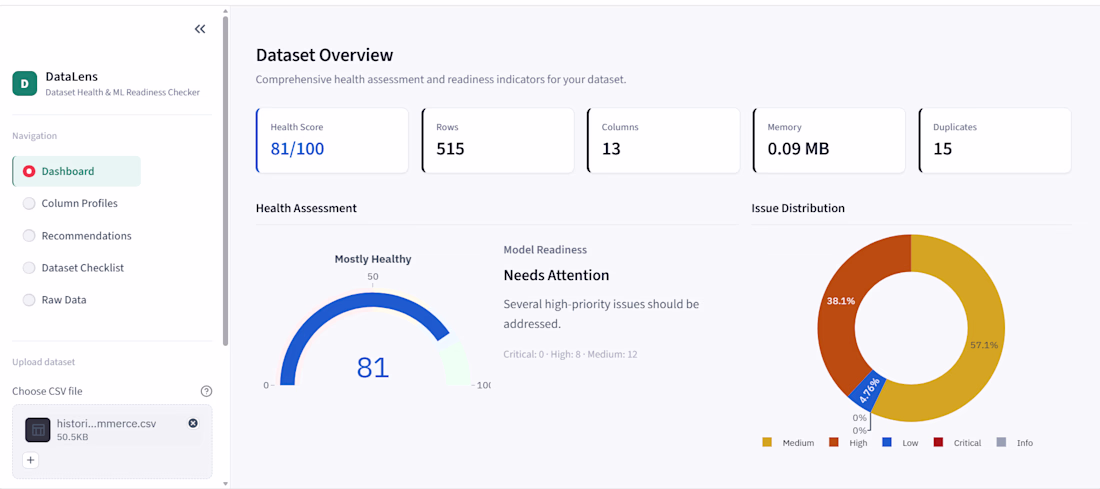Select the Dashboard radio option
Viewport: 1100px width, 489px height.
tap(29, 171)
